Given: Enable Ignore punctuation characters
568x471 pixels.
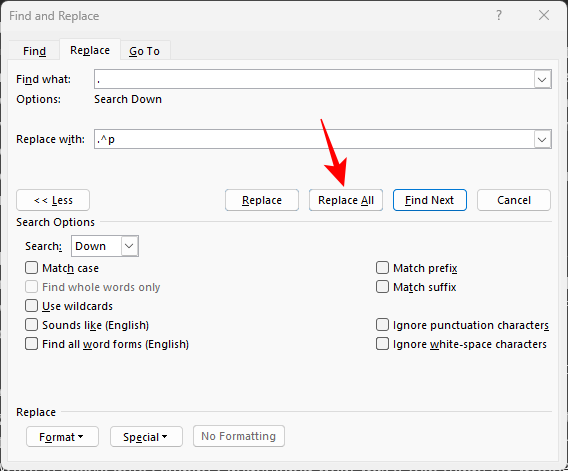Looking at the screenshot, I should coord(383,325).
